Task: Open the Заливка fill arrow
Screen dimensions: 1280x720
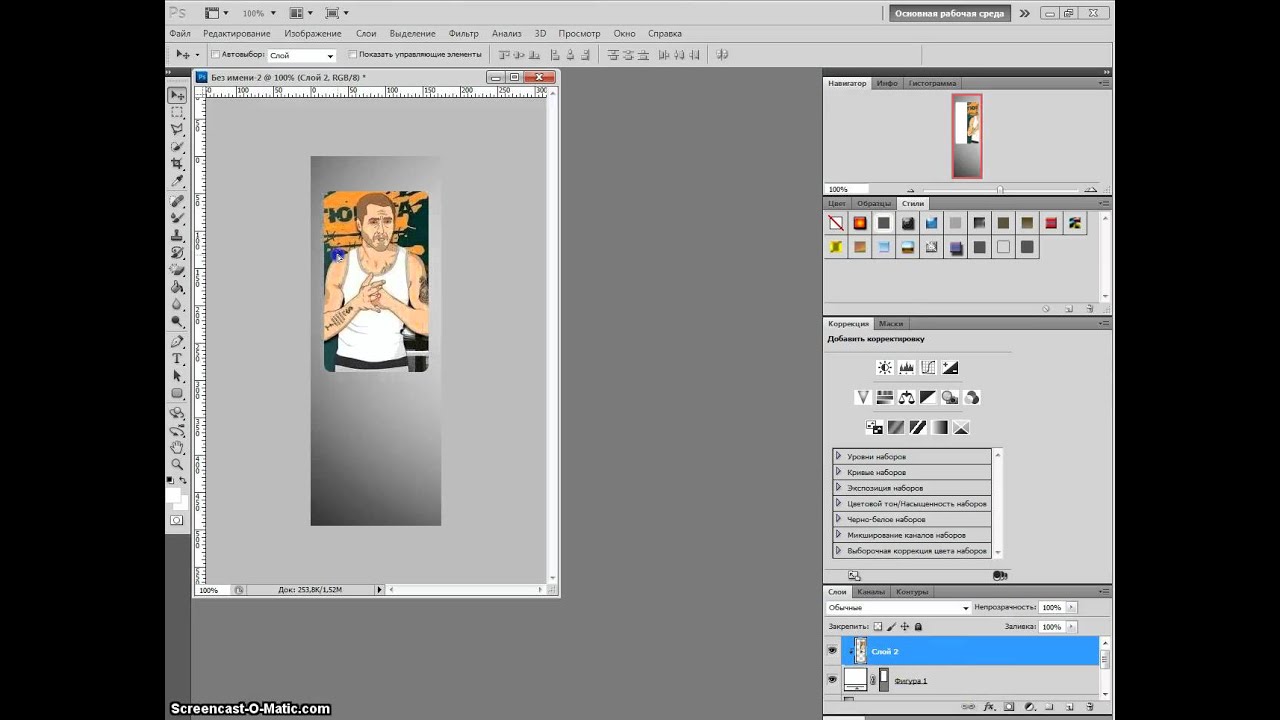Action: (x=1072, y=627)
